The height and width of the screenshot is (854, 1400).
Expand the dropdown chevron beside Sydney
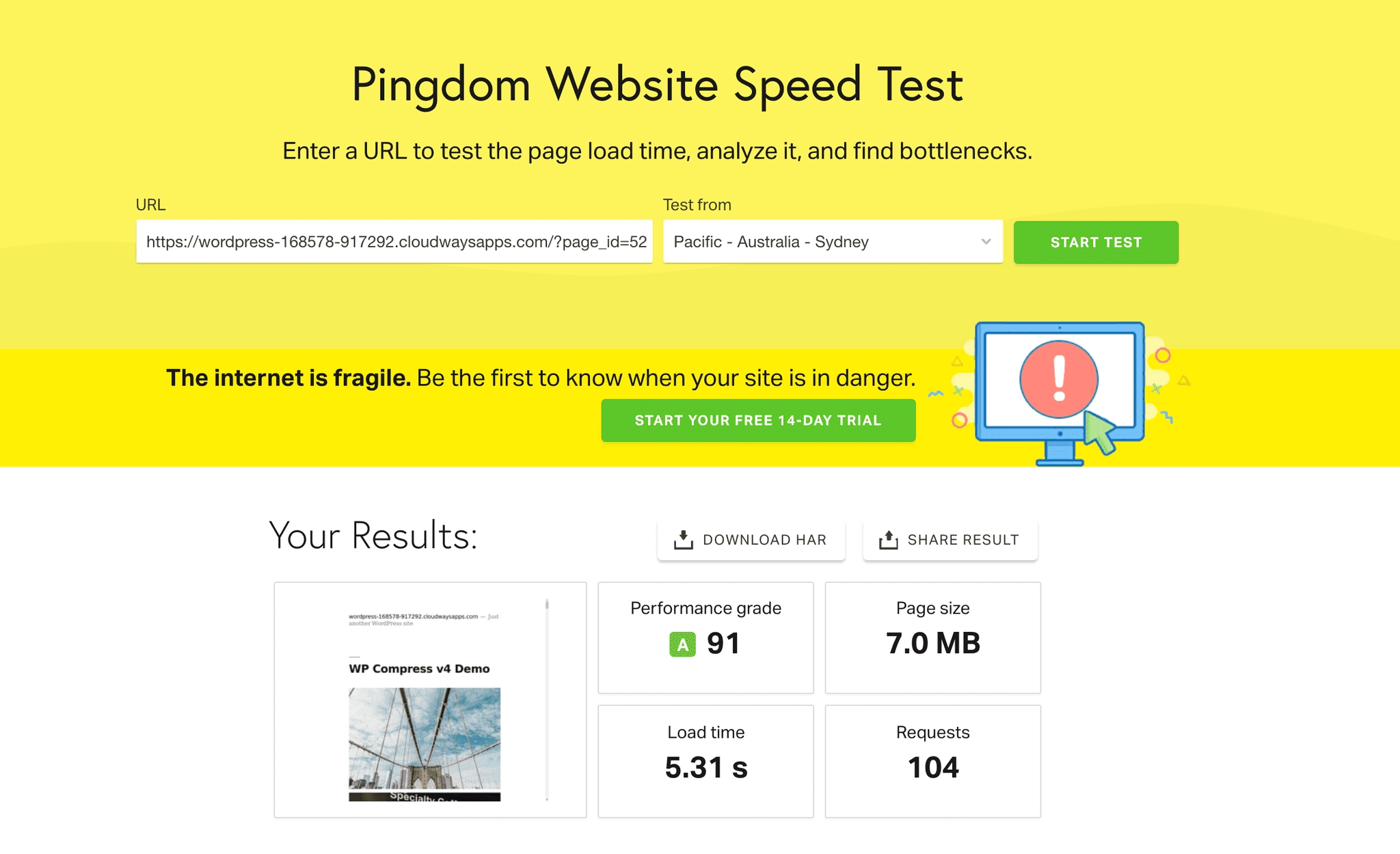(986, 242)
